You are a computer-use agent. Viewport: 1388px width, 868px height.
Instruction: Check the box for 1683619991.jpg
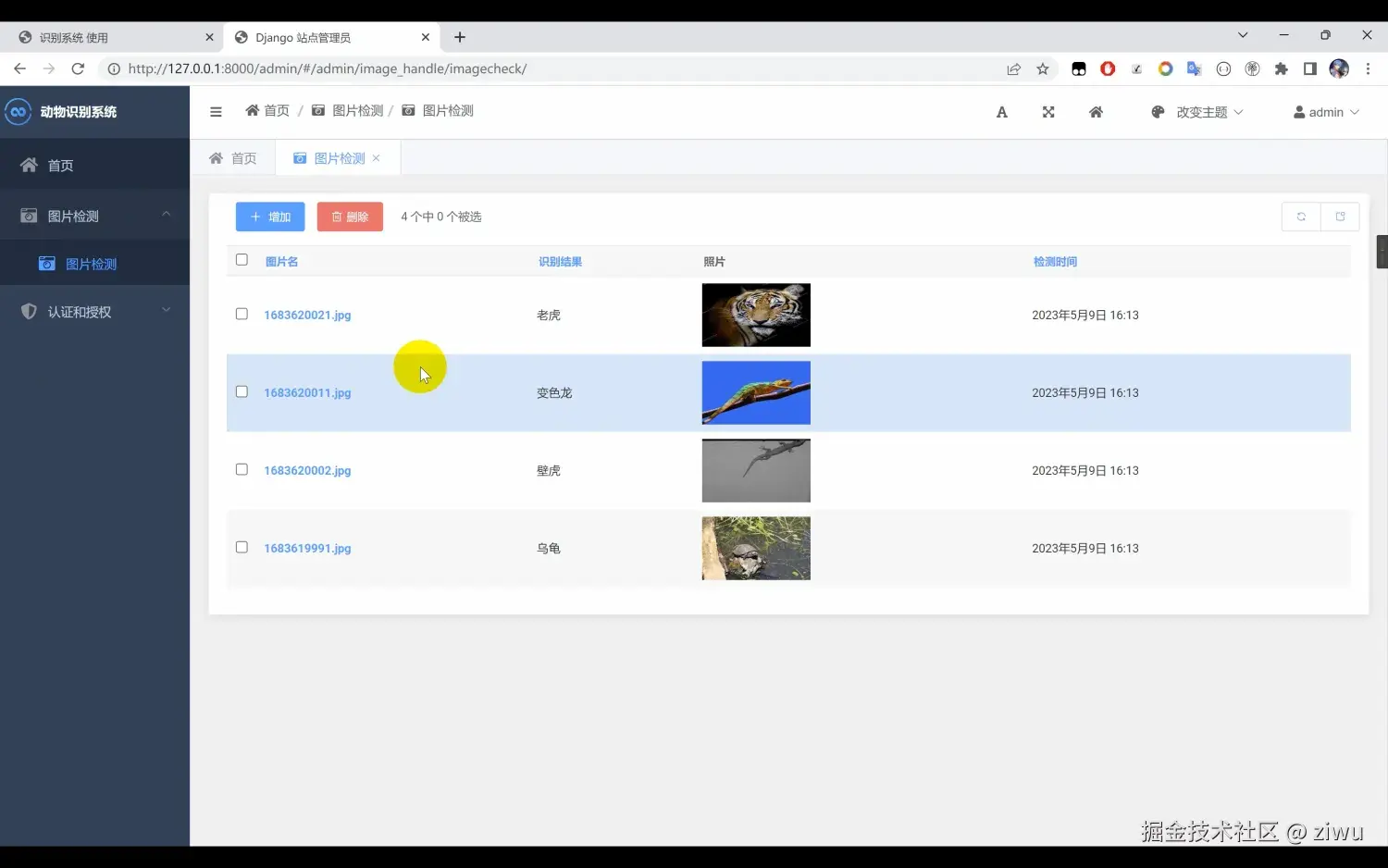tap(242, 547)
